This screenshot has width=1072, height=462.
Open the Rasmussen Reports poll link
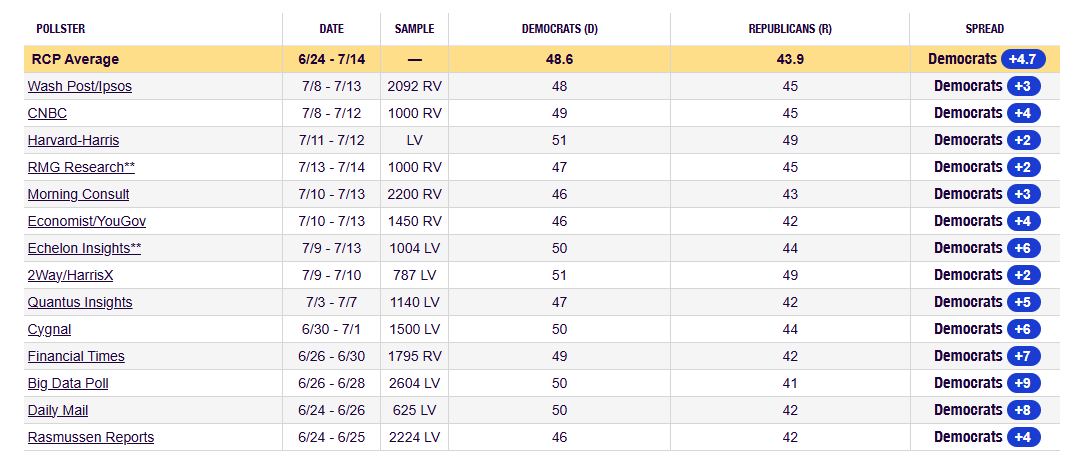[x=91, y=437]
